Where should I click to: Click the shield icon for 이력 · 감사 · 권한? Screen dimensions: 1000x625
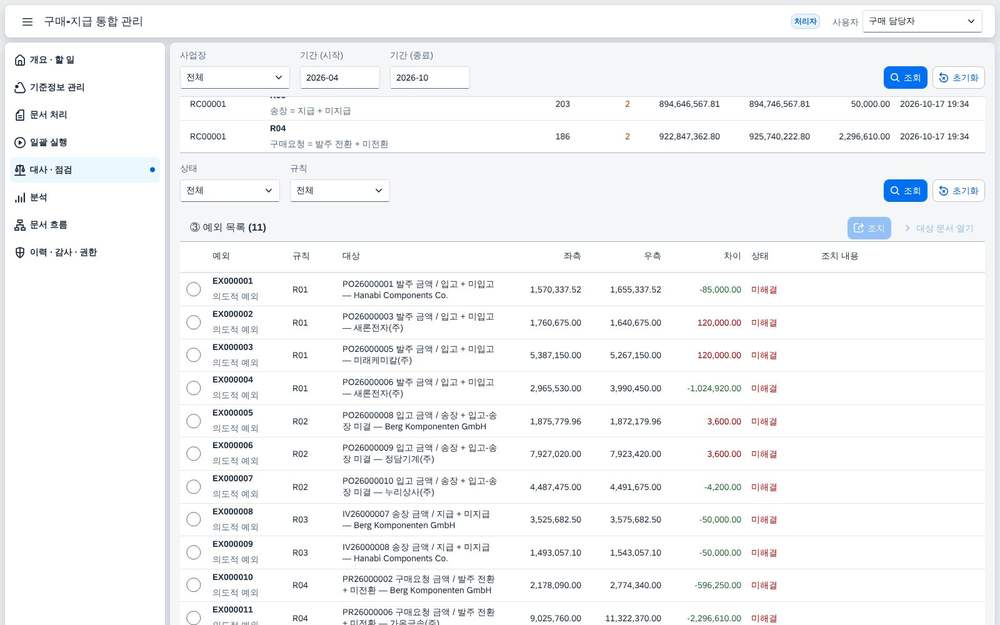click(x=20, y=253)
